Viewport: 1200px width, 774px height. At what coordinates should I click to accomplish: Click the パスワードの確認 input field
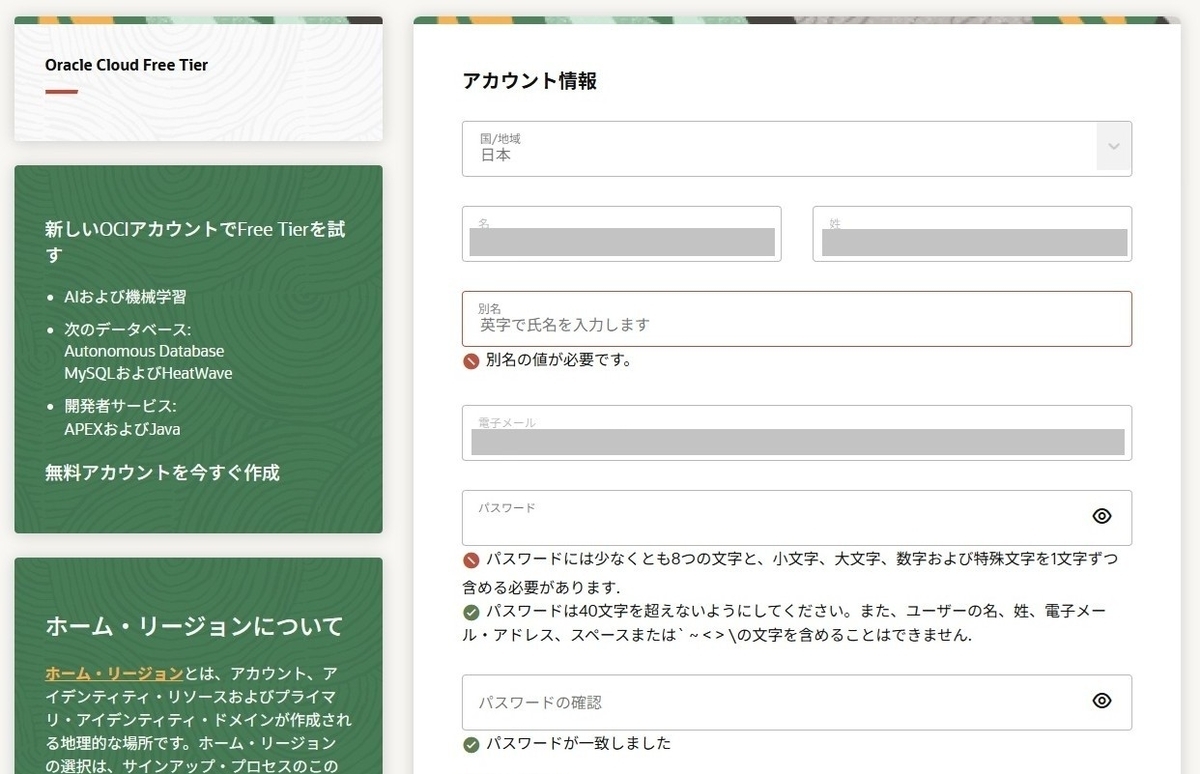coord(797,702)
